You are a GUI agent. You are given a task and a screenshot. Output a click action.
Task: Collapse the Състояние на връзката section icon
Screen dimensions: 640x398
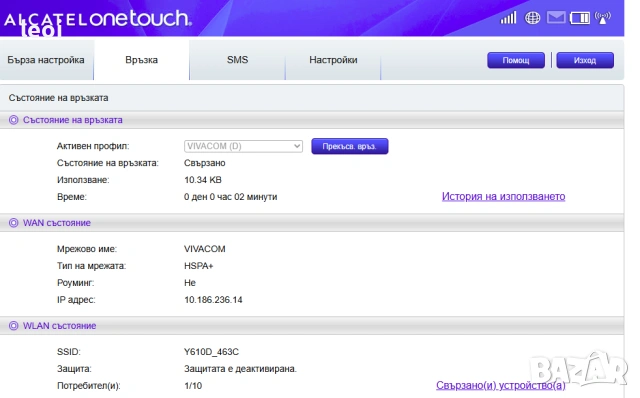click(13, 120)
